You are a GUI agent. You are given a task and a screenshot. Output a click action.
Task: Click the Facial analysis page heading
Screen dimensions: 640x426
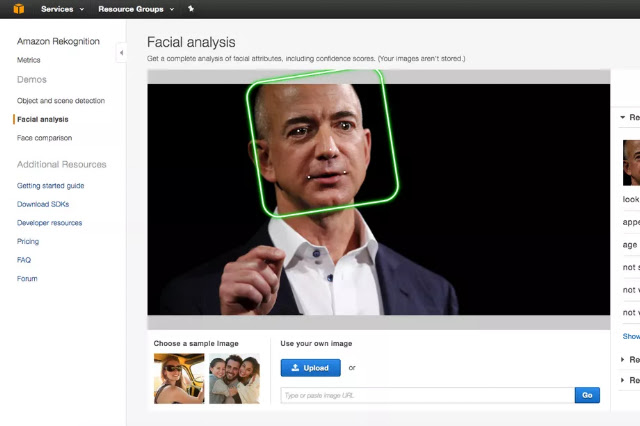point(191,42)
